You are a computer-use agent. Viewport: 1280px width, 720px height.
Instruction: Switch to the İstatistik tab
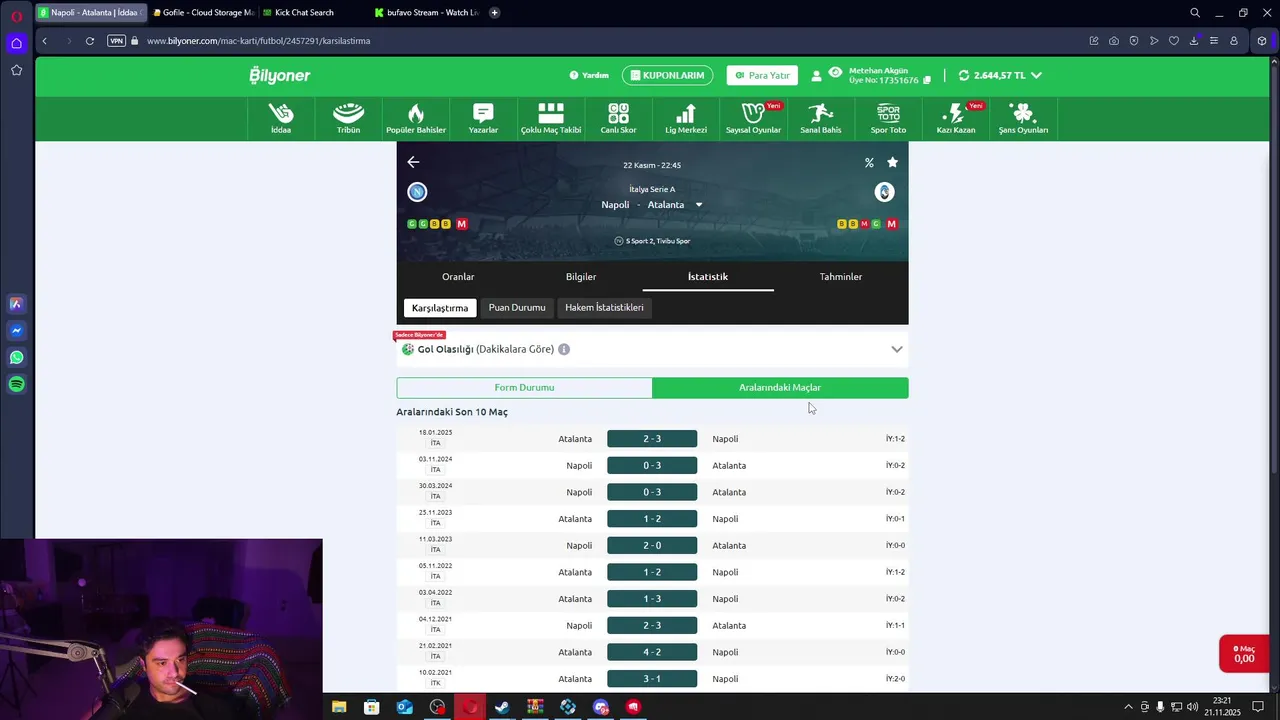[708, 277]
